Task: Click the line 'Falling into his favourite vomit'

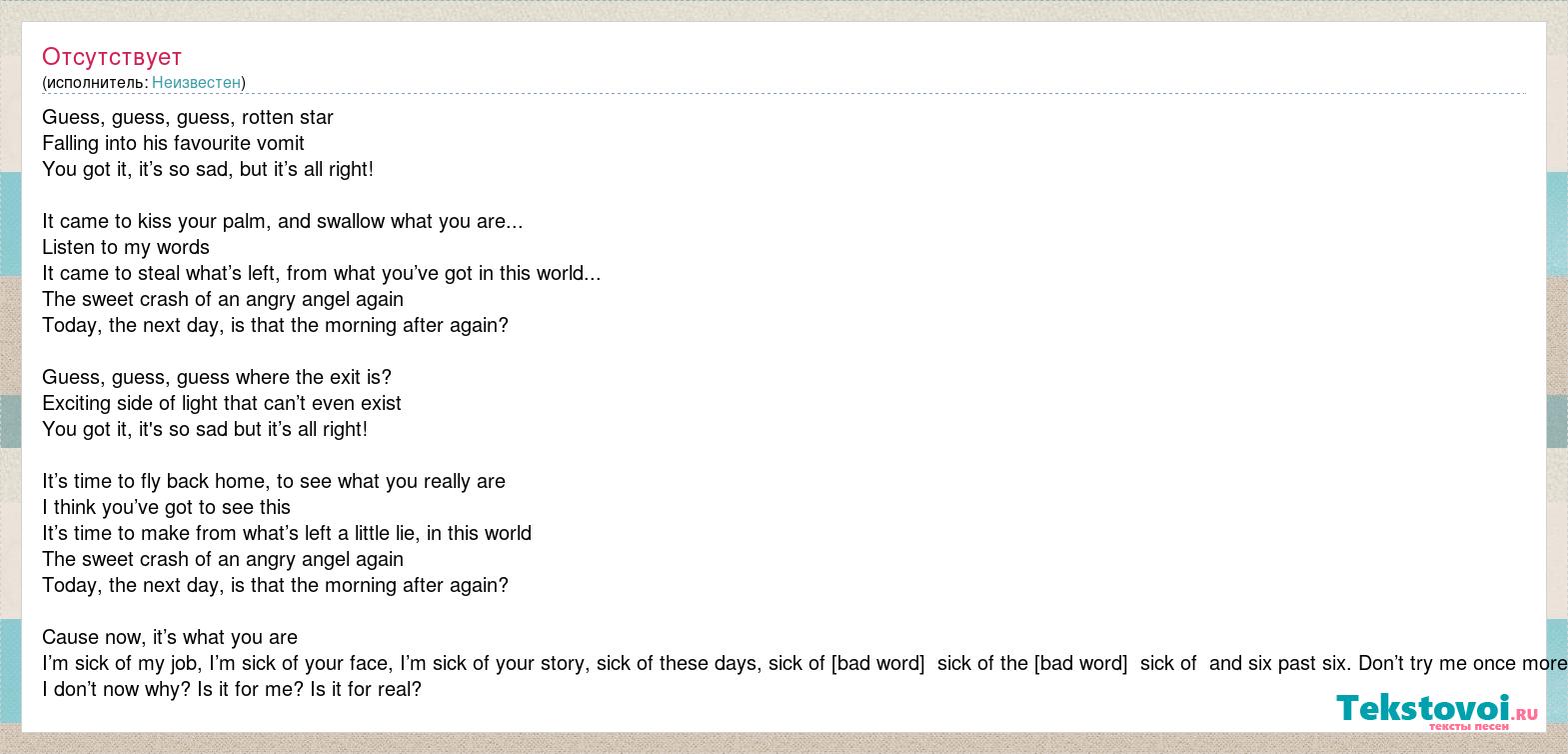Action: pyautogui.click(x=173, y=144)
